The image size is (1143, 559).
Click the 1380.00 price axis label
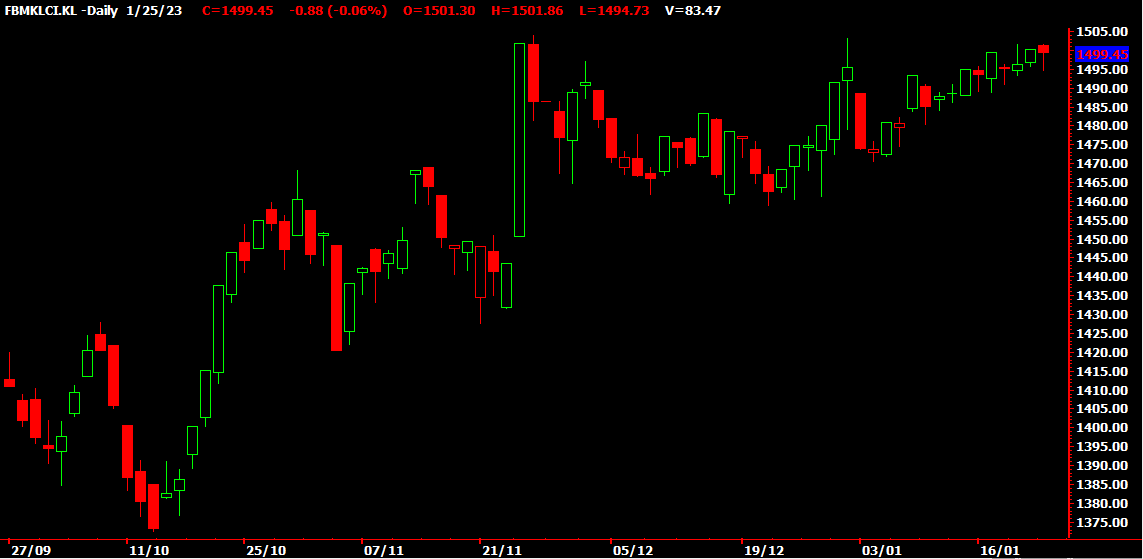coord(1103,504)
